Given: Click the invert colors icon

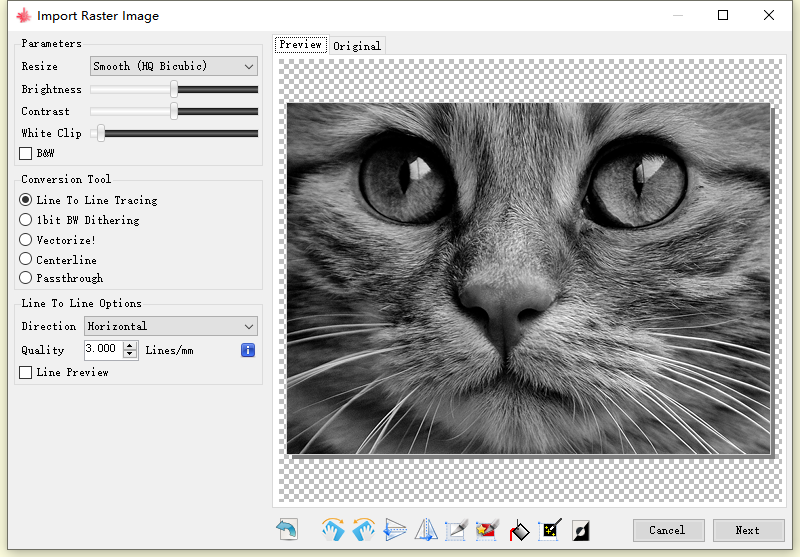Looking at the screenshot, I should [581, 530].
